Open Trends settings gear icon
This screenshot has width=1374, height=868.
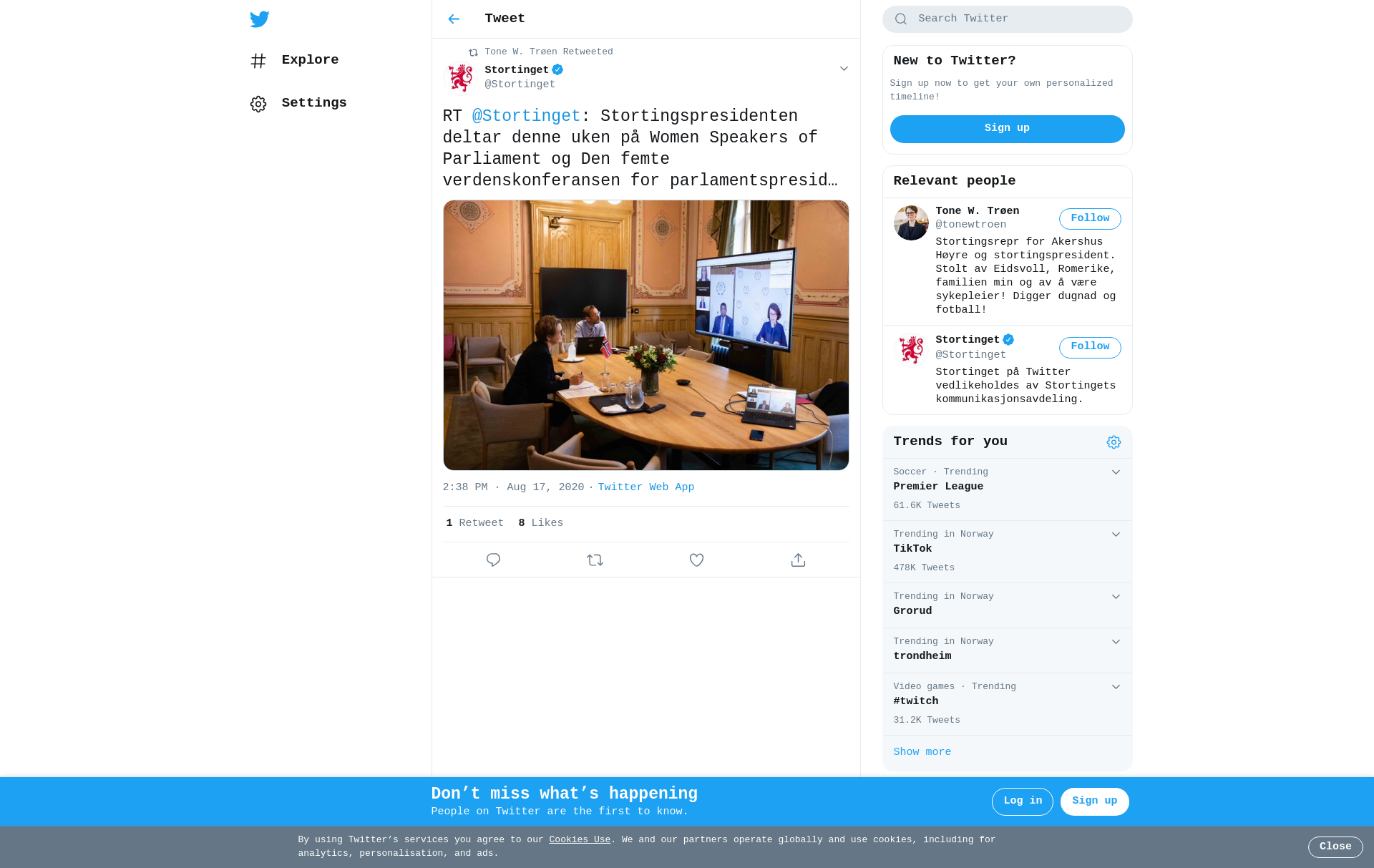[1114, 442]
